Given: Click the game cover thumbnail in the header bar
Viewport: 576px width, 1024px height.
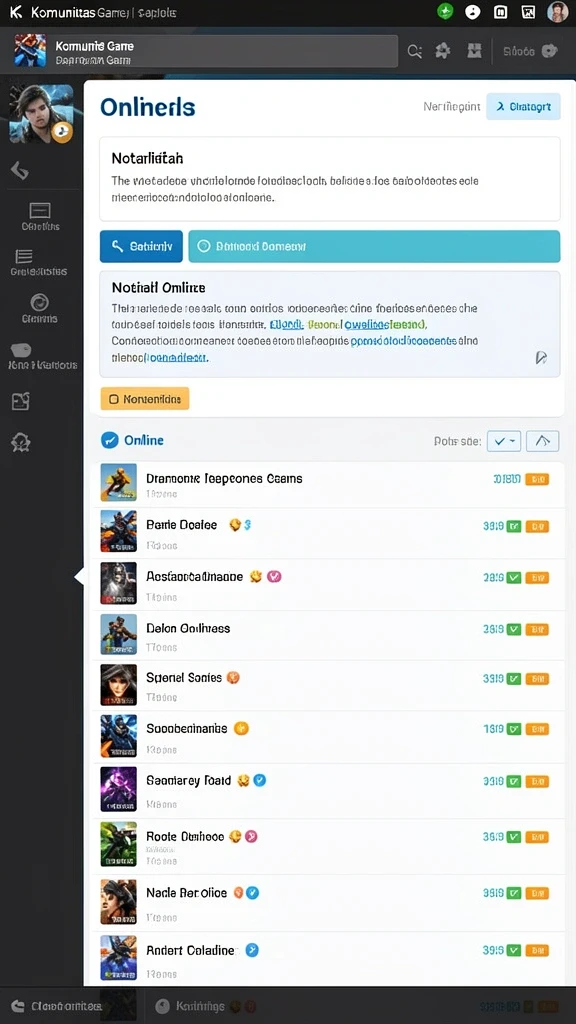Looking at the screenshot, I should pos(30,51).
